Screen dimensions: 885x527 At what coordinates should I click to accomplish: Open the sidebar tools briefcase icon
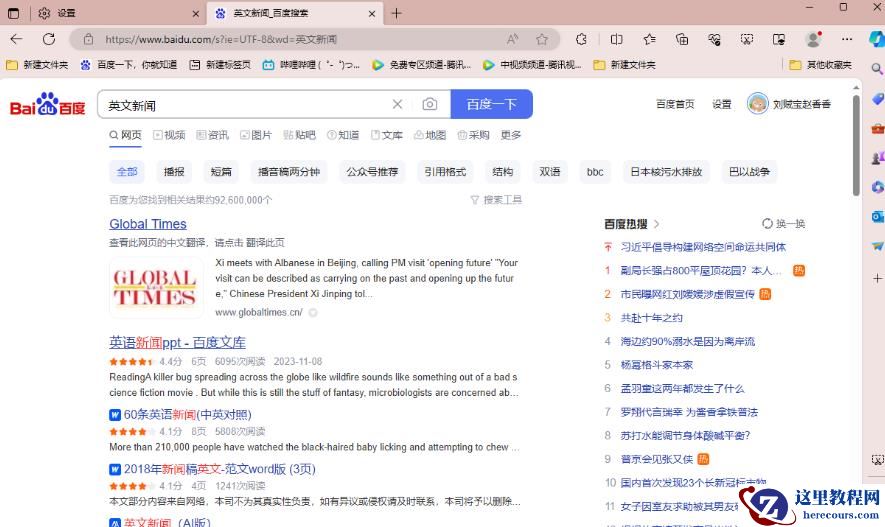pyautogui.click(x=877, y=129)
